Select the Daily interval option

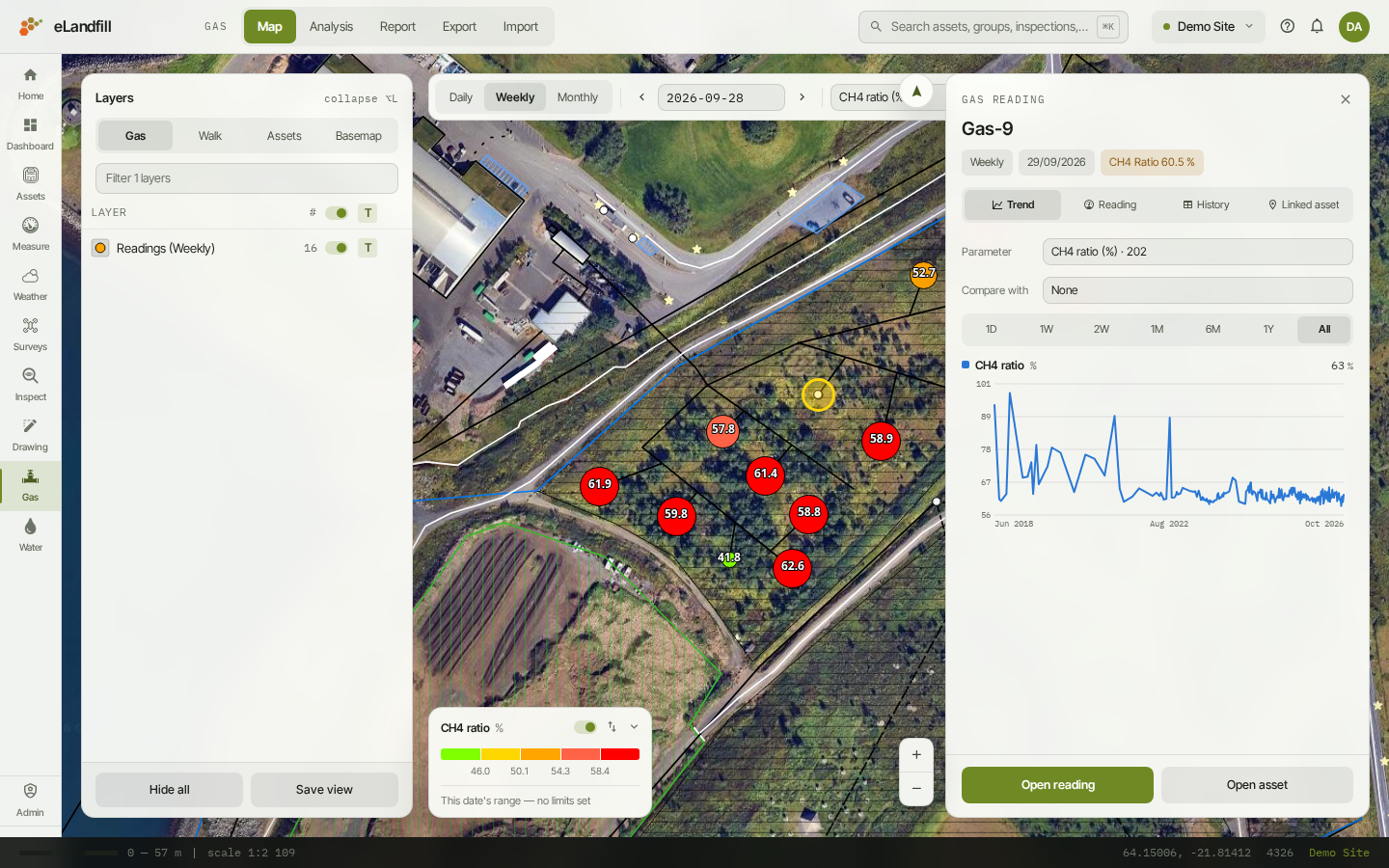tap(461, 97)
